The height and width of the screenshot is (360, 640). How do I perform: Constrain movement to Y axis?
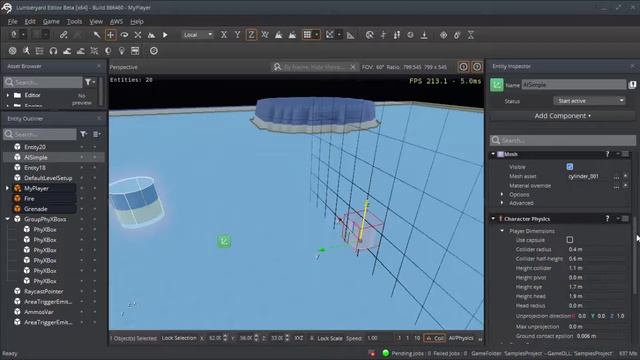(x=237, y=35)
